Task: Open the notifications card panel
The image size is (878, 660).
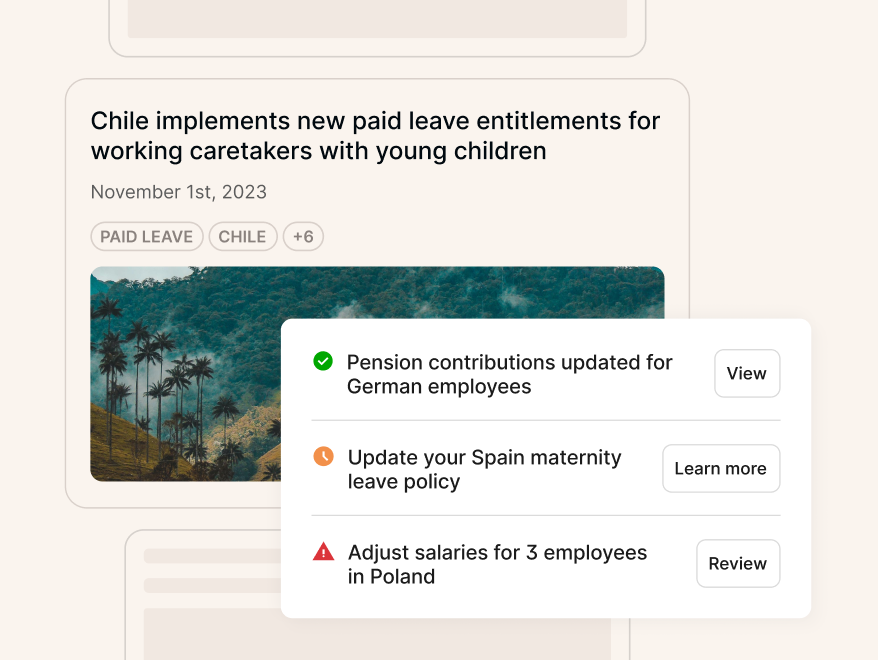Action: click(548, 468)
